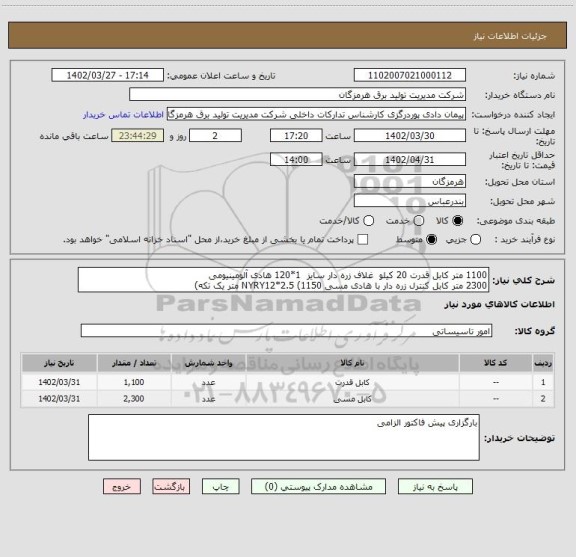Screen dimensions: 576x557
Task: Click the تعداد / مقدار column header
Action: pos(134,363)
